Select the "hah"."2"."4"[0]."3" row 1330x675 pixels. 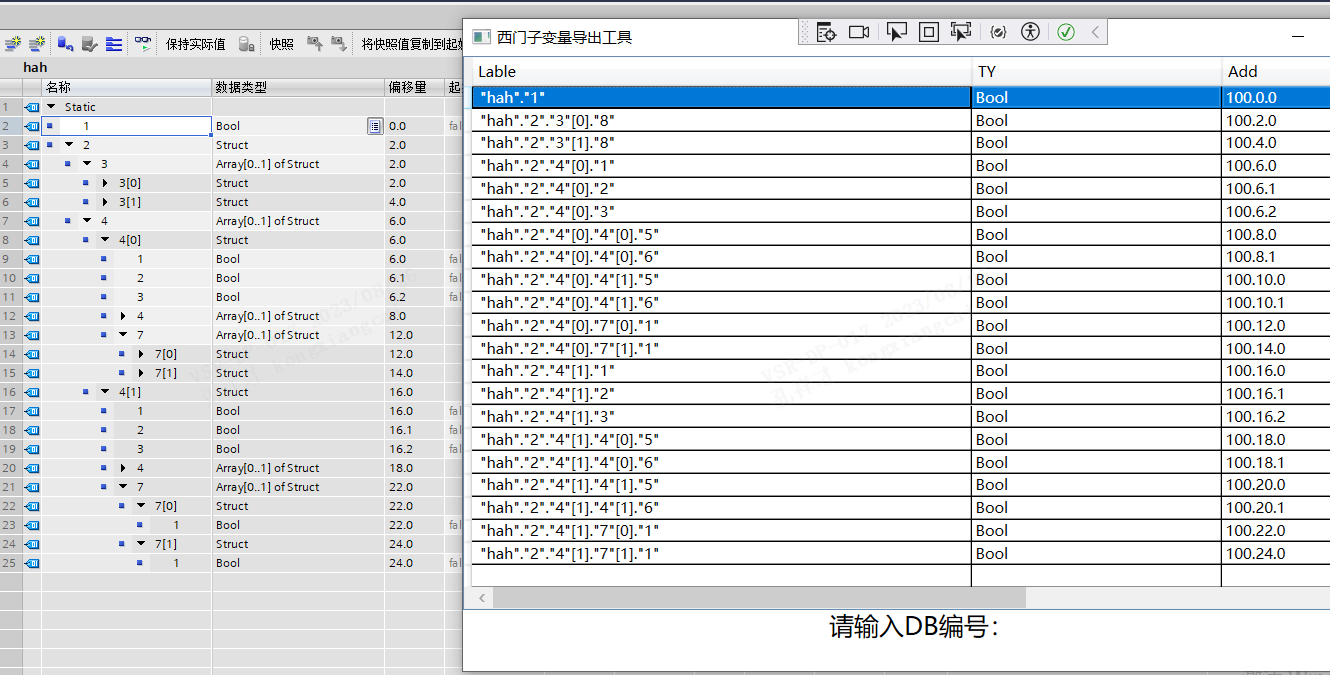pyautogui.click(x=720, y=212)
